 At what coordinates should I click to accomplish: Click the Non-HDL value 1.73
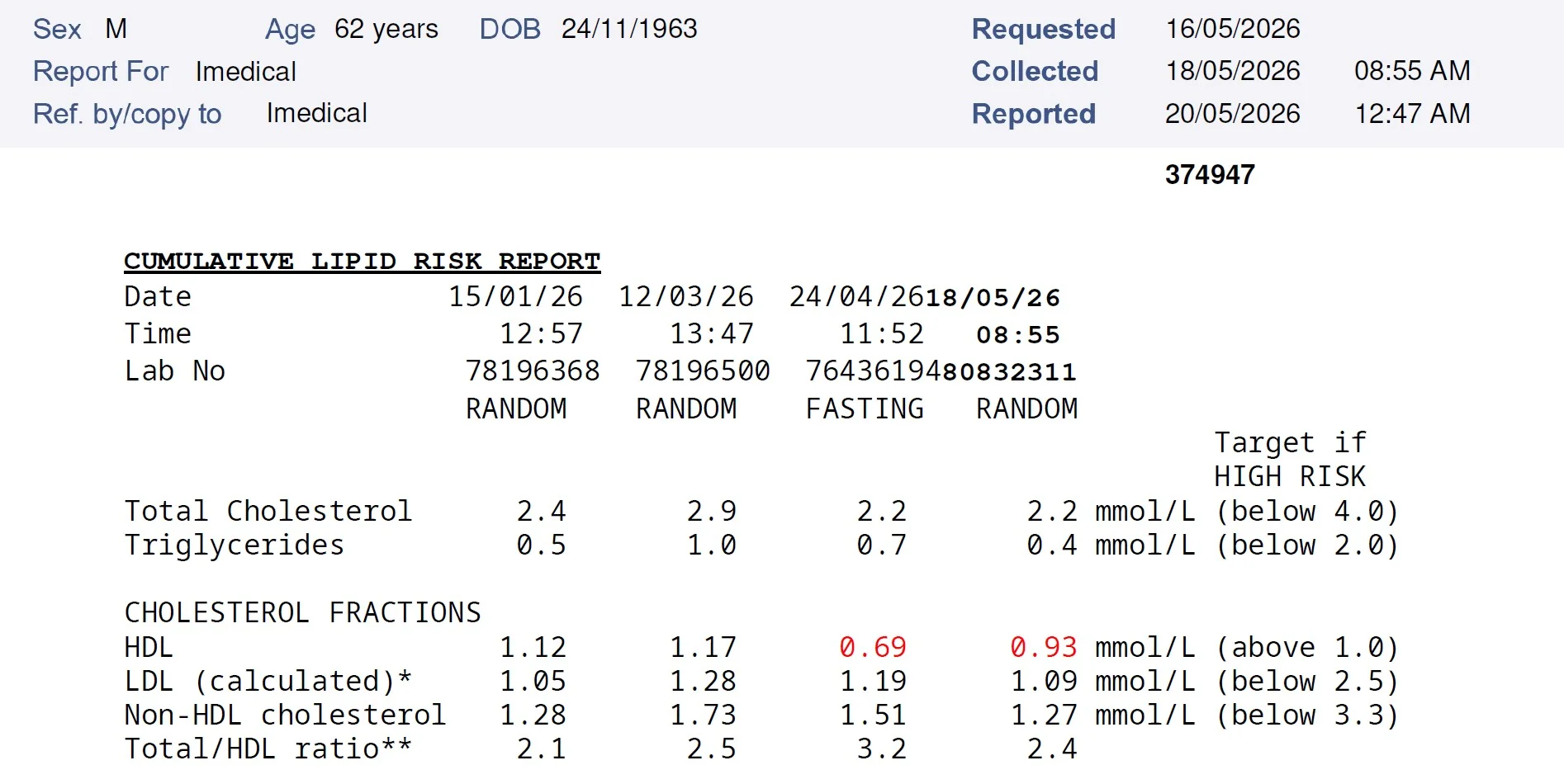click(703, 716)
